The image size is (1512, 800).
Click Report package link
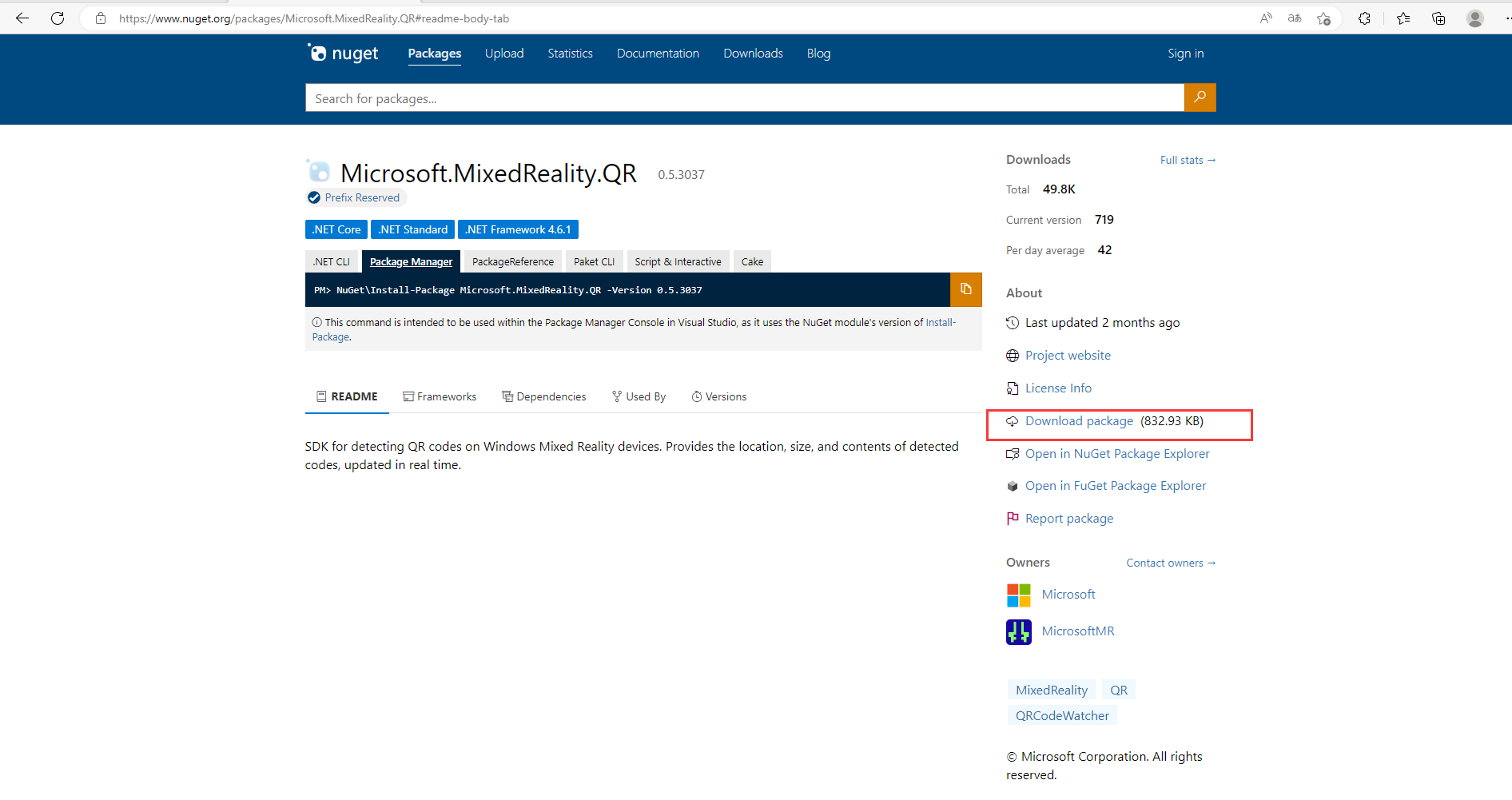pos(1069,519)
